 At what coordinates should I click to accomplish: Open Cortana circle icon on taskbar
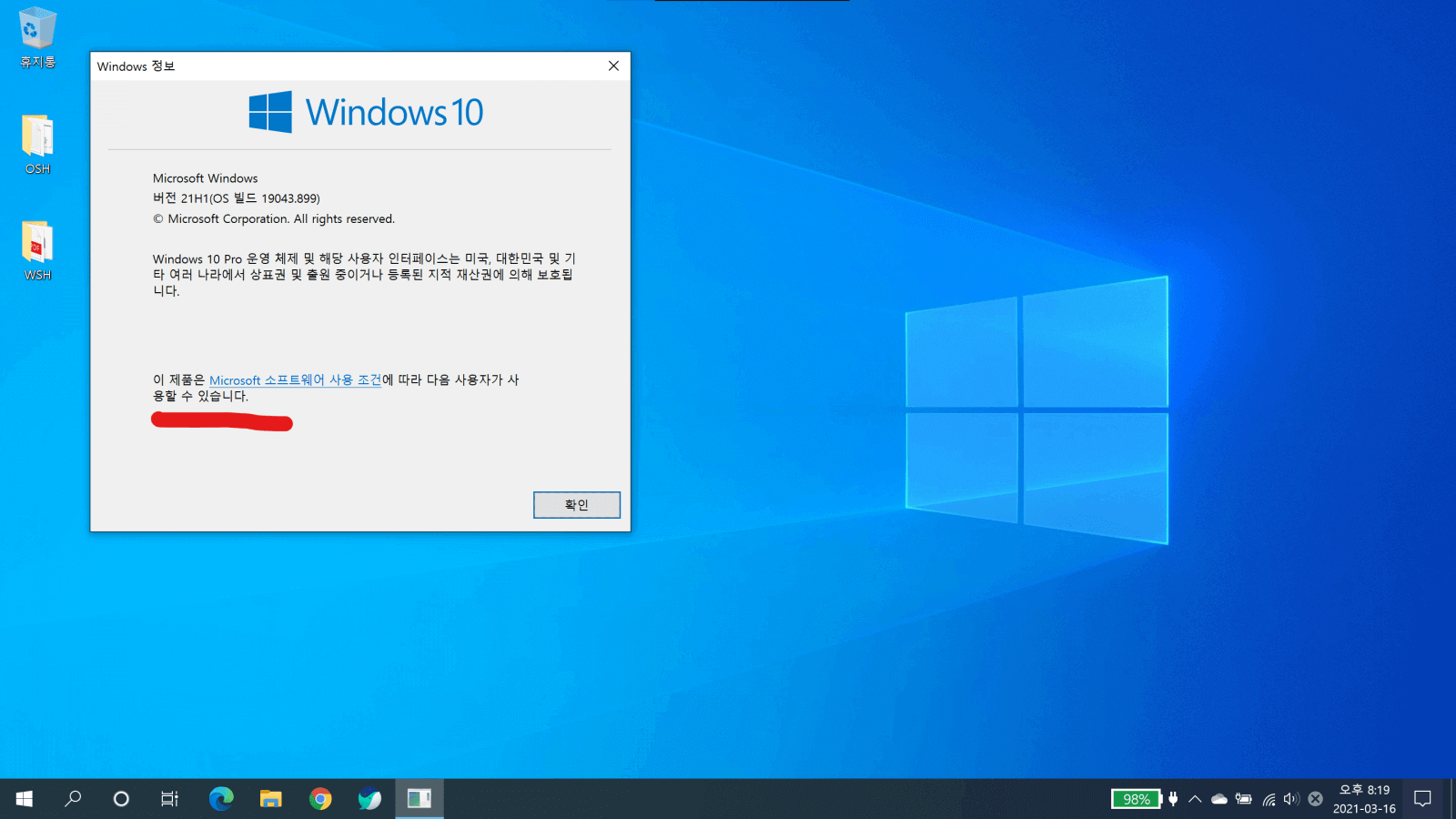121,799
